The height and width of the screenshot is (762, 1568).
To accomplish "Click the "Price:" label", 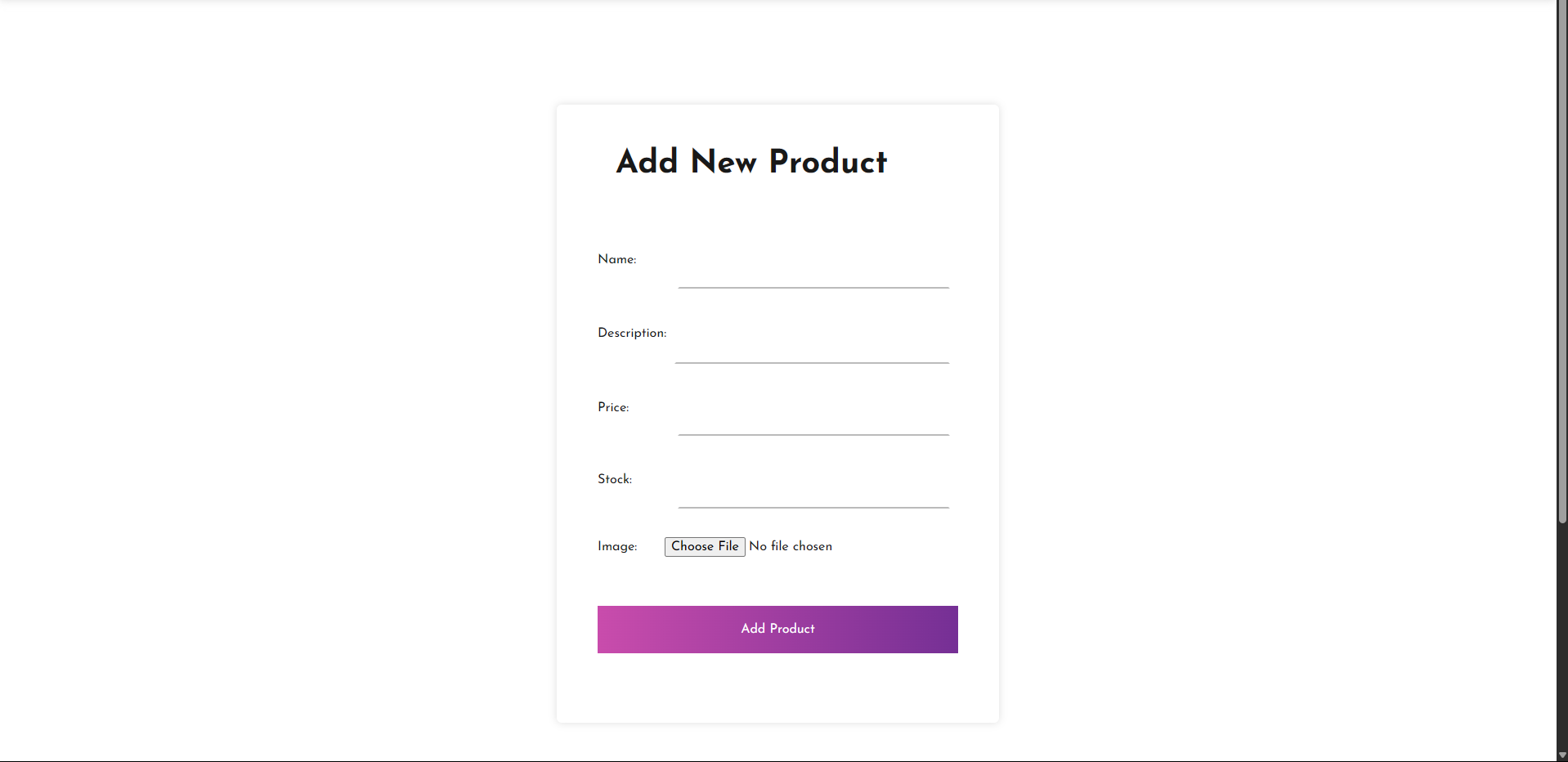I will point(613,407).
